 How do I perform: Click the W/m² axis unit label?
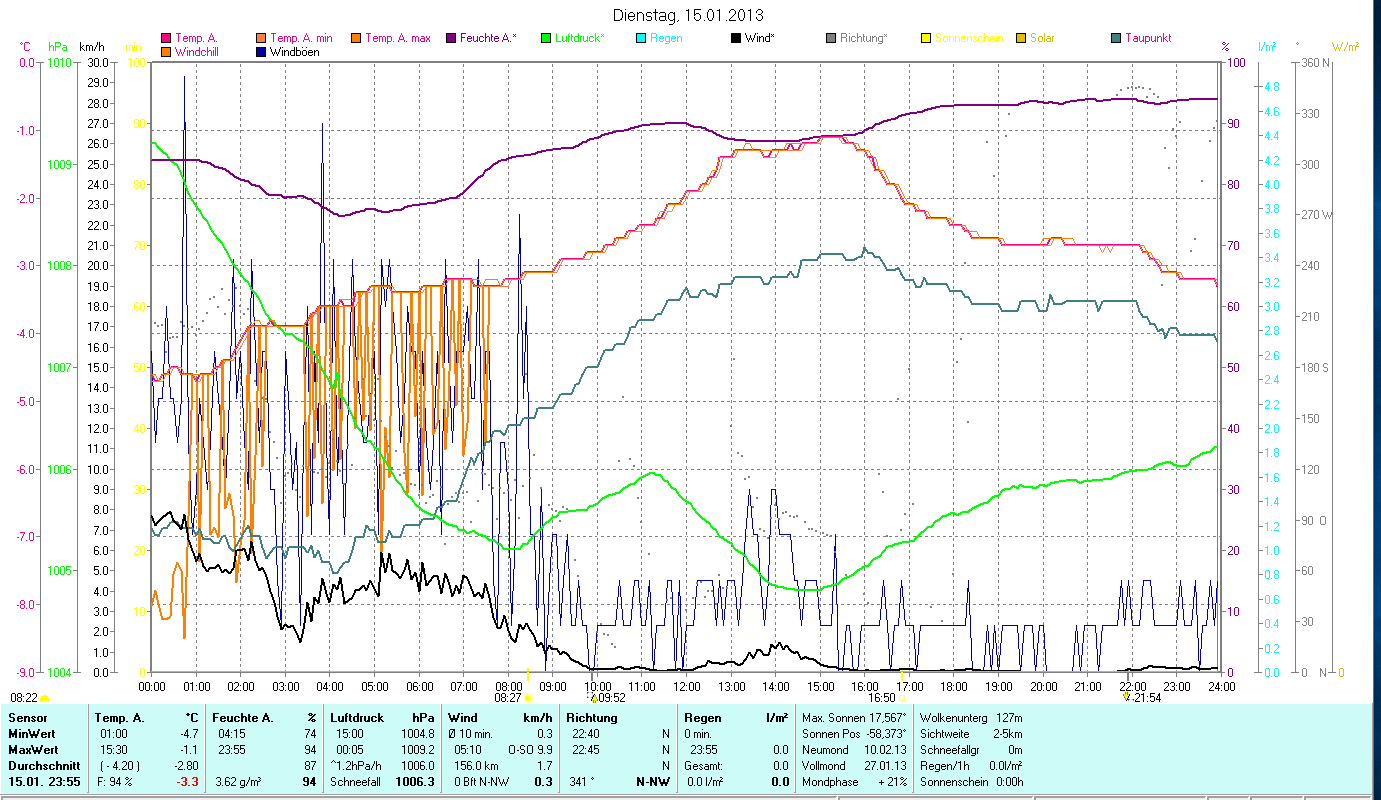click(1346, 47)
